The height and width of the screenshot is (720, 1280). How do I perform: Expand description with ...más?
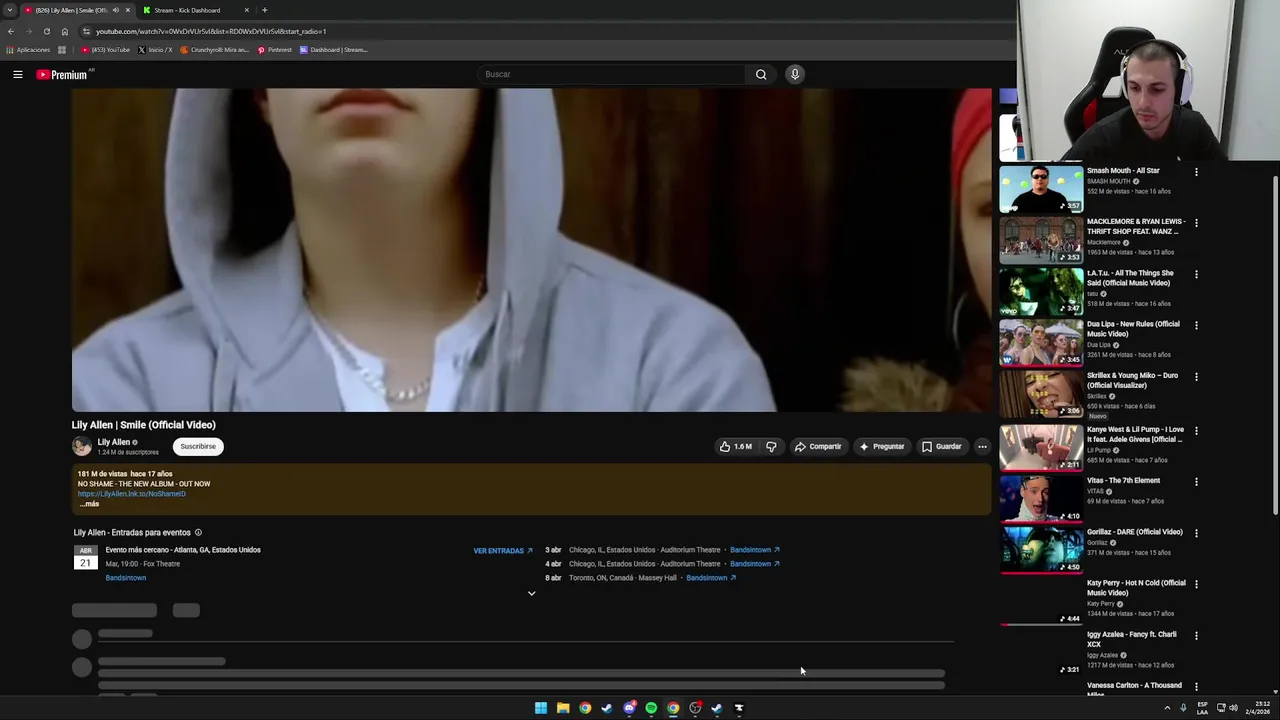pyautogui.click(x=89, y=504)
